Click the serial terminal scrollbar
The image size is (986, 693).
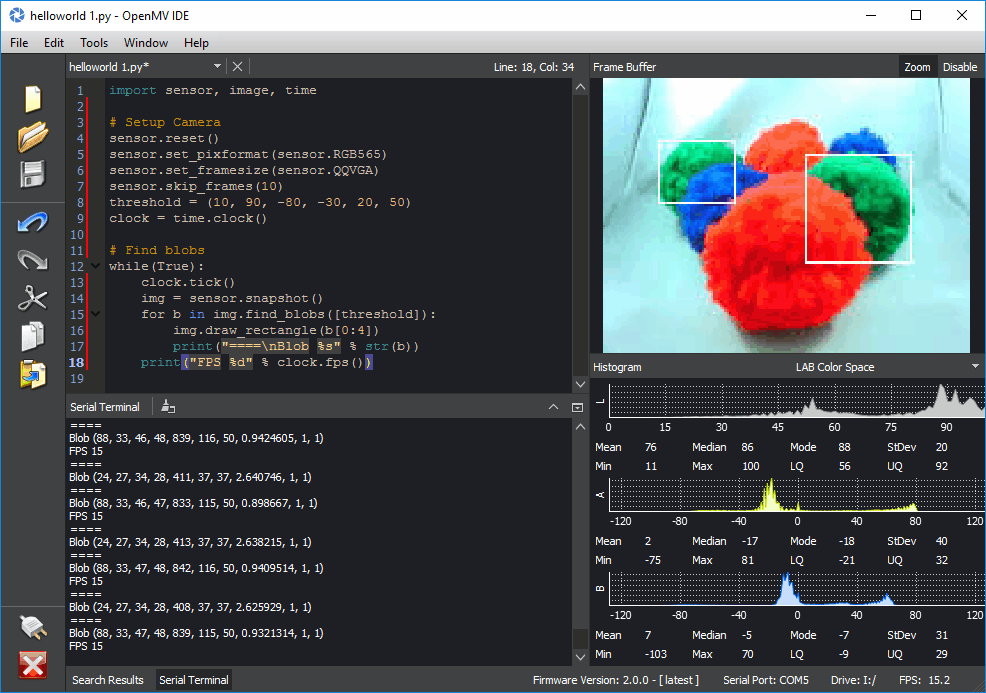pos(581,540)
